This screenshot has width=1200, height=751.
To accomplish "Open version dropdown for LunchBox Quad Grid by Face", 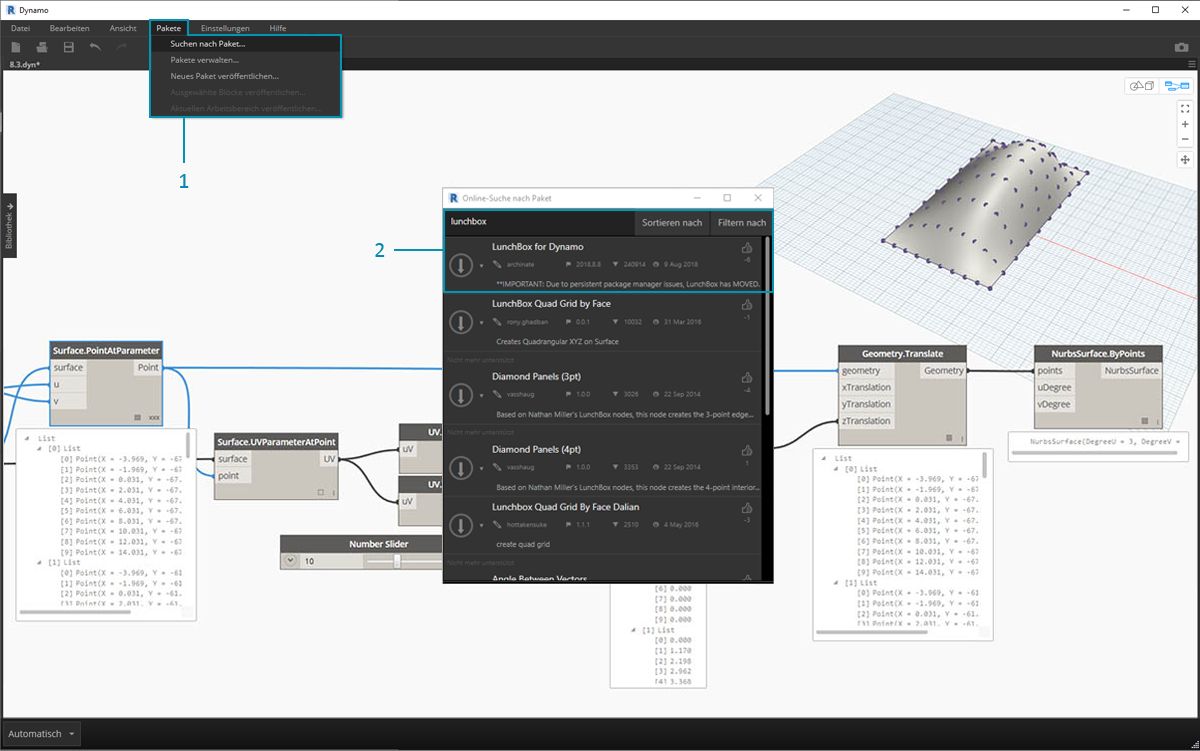I will pos(481,323).
